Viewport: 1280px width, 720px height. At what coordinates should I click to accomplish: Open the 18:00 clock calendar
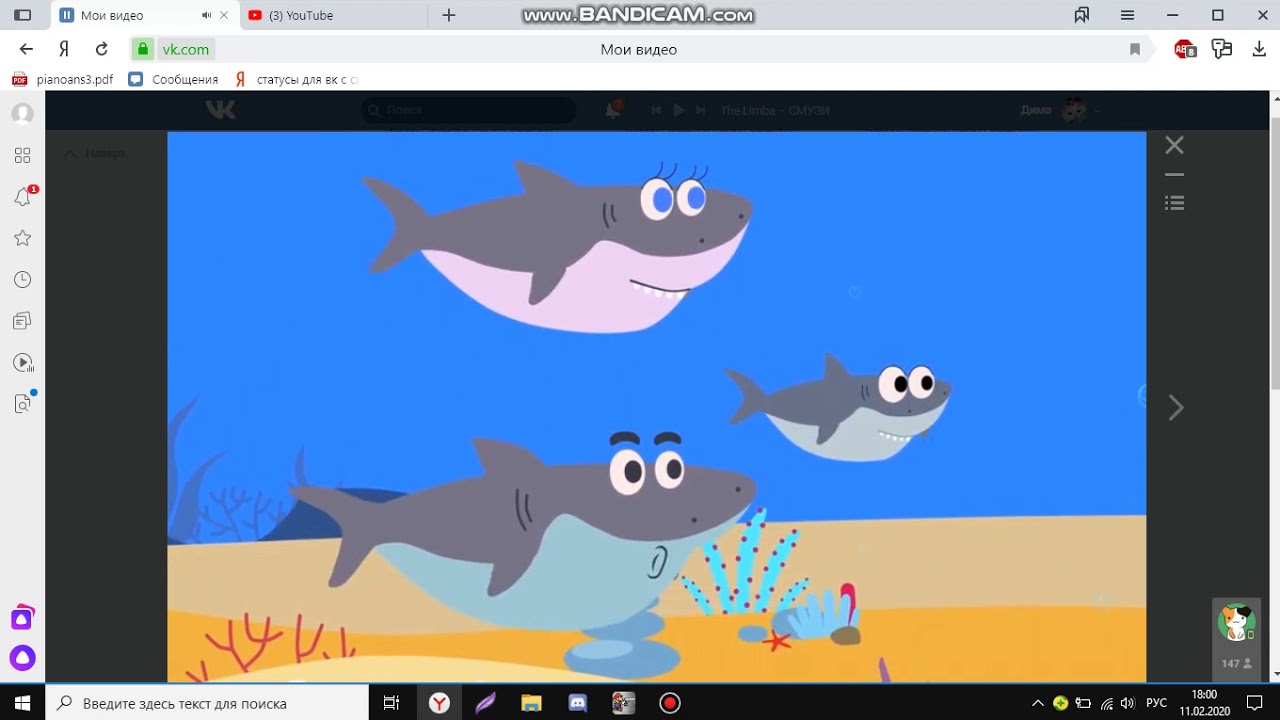click(x=1204, y=703)
